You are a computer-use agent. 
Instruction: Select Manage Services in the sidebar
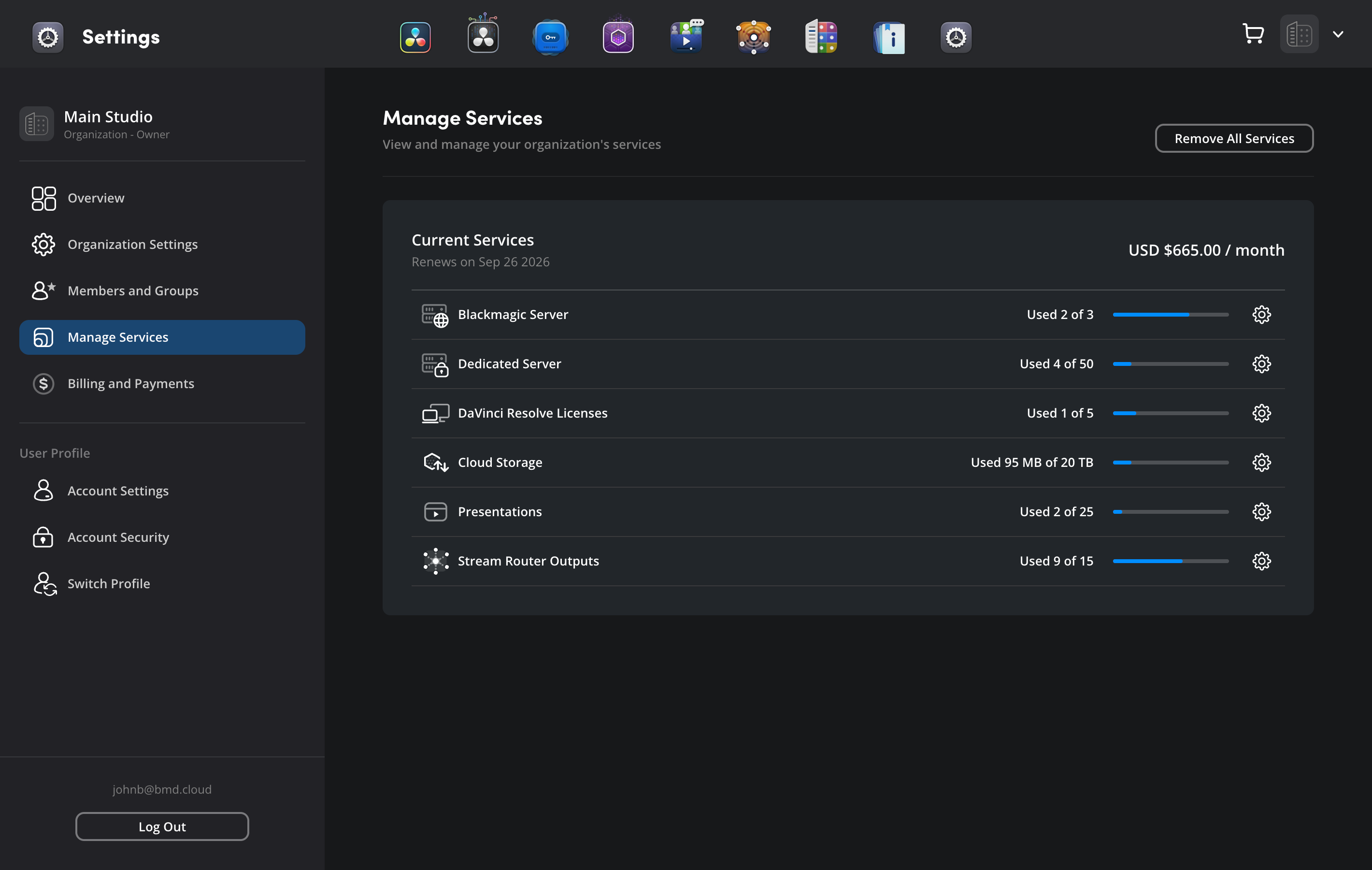[x=162, y=337]
